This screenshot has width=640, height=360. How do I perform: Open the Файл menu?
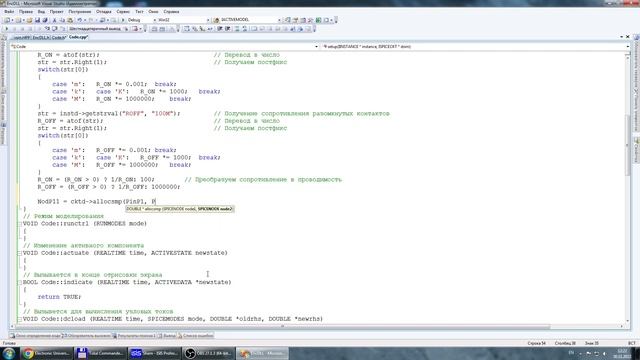click(9, 12)
